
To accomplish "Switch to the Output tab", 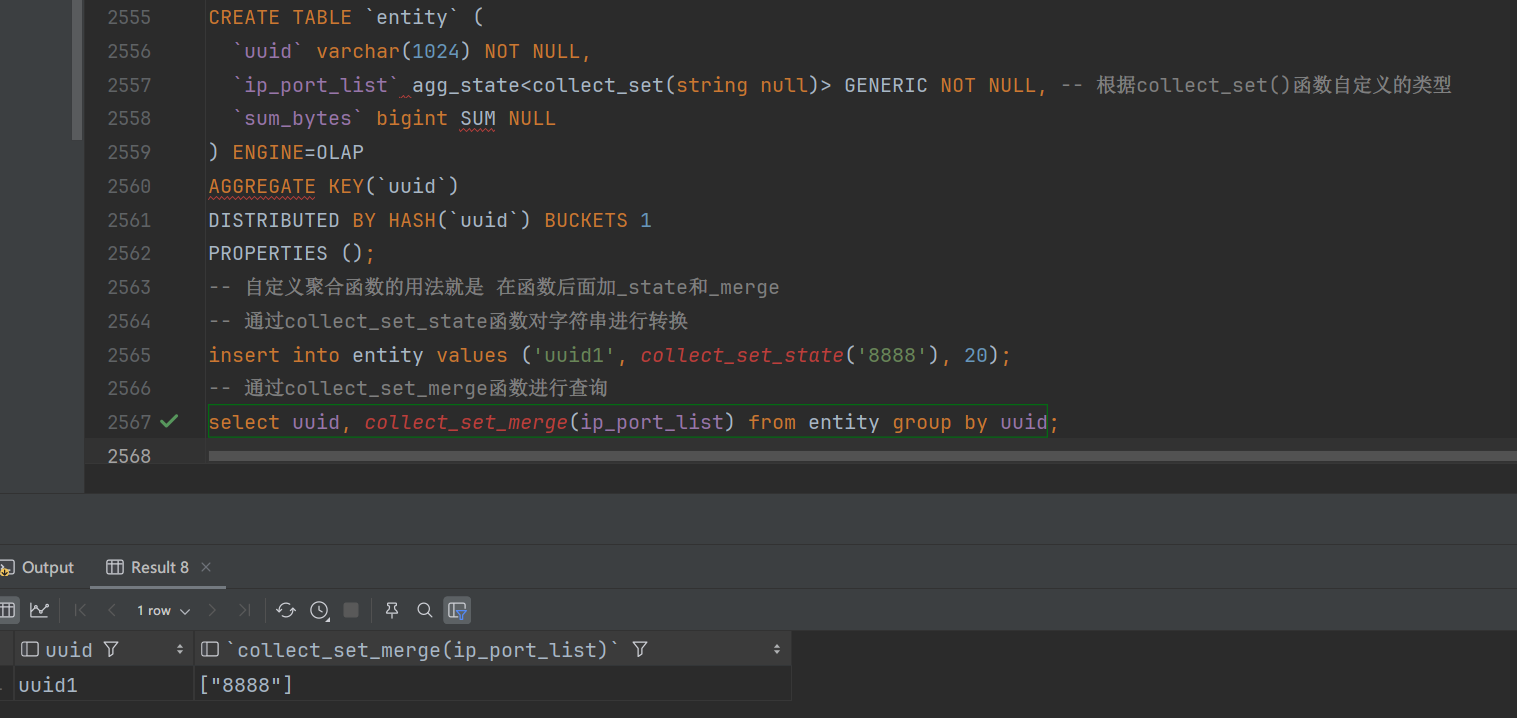I will point(37,567).
